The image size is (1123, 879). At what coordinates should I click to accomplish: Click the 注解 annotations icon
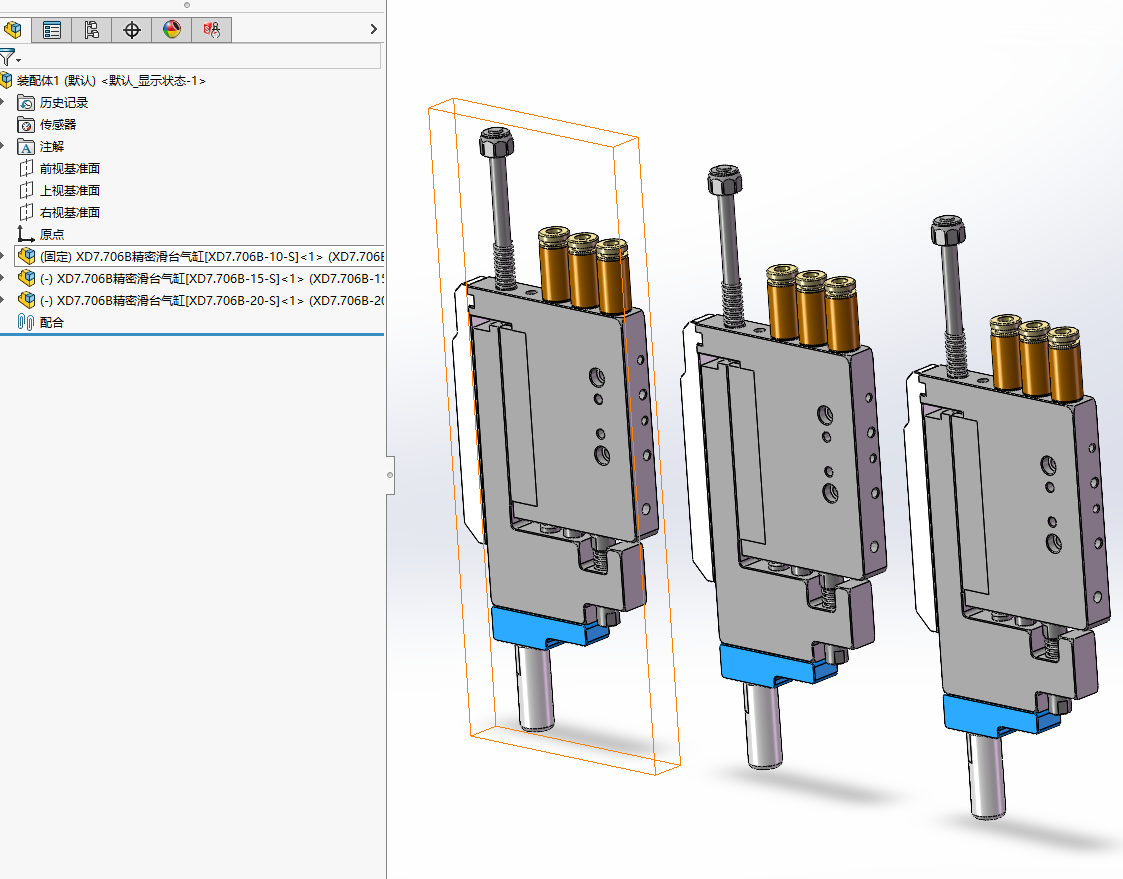(26, 147)
